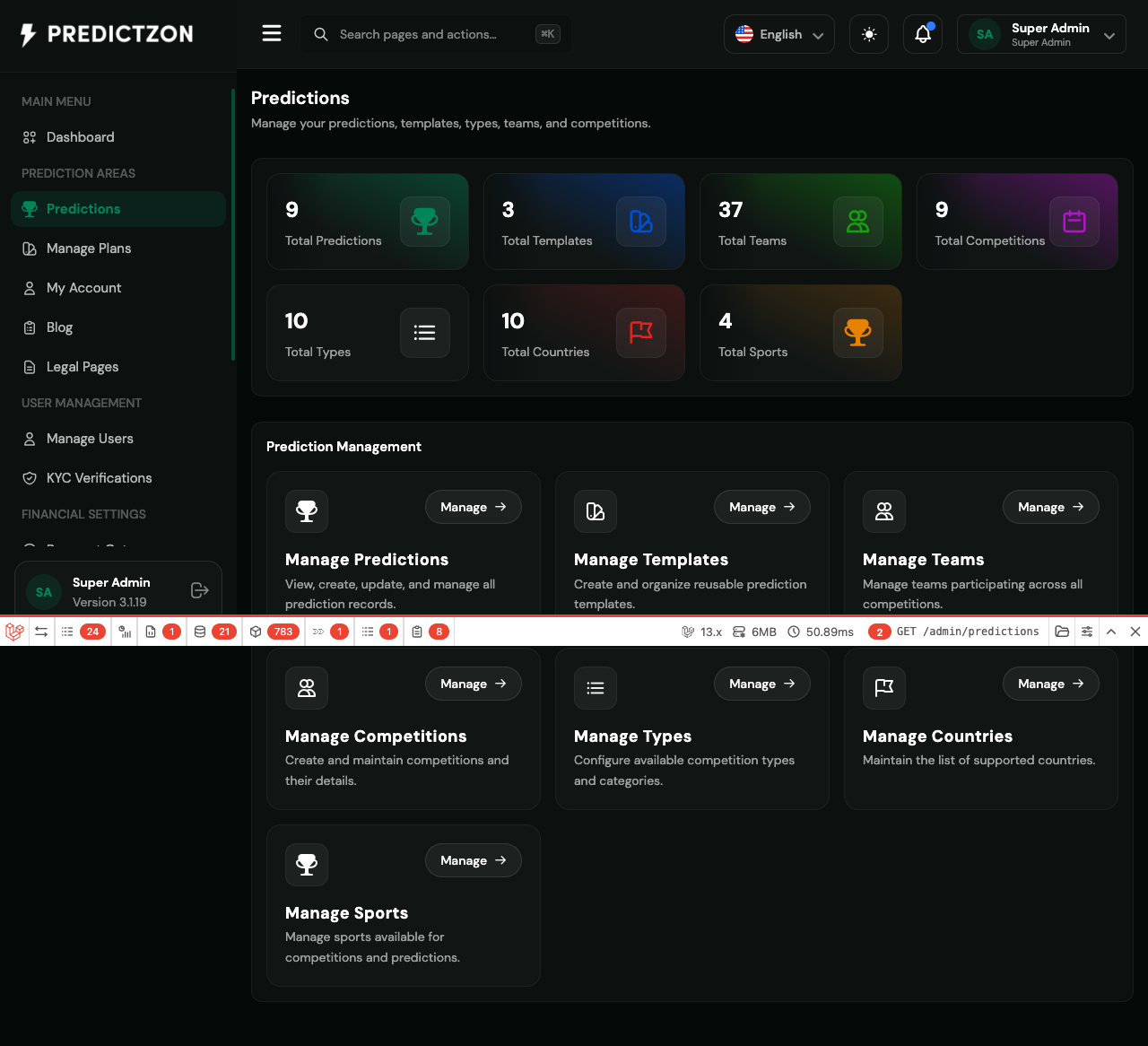Viewport: 1148px width, 1046px height.
Task: Click Manage button for Manage Templates
Action: (x=762, y=507)
